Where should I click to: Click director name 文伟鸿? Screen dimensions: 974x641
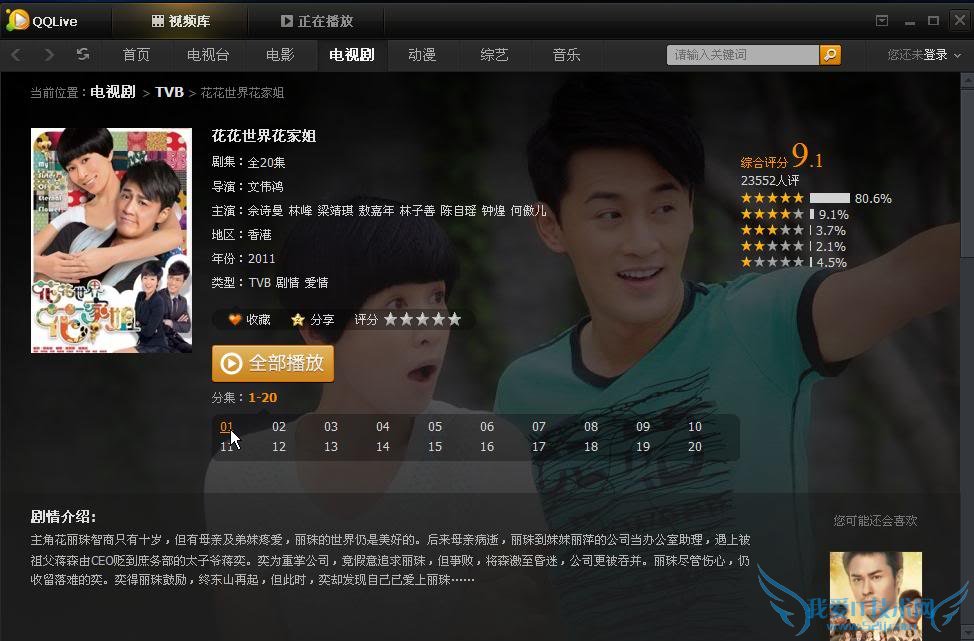(x=265, y=186)
